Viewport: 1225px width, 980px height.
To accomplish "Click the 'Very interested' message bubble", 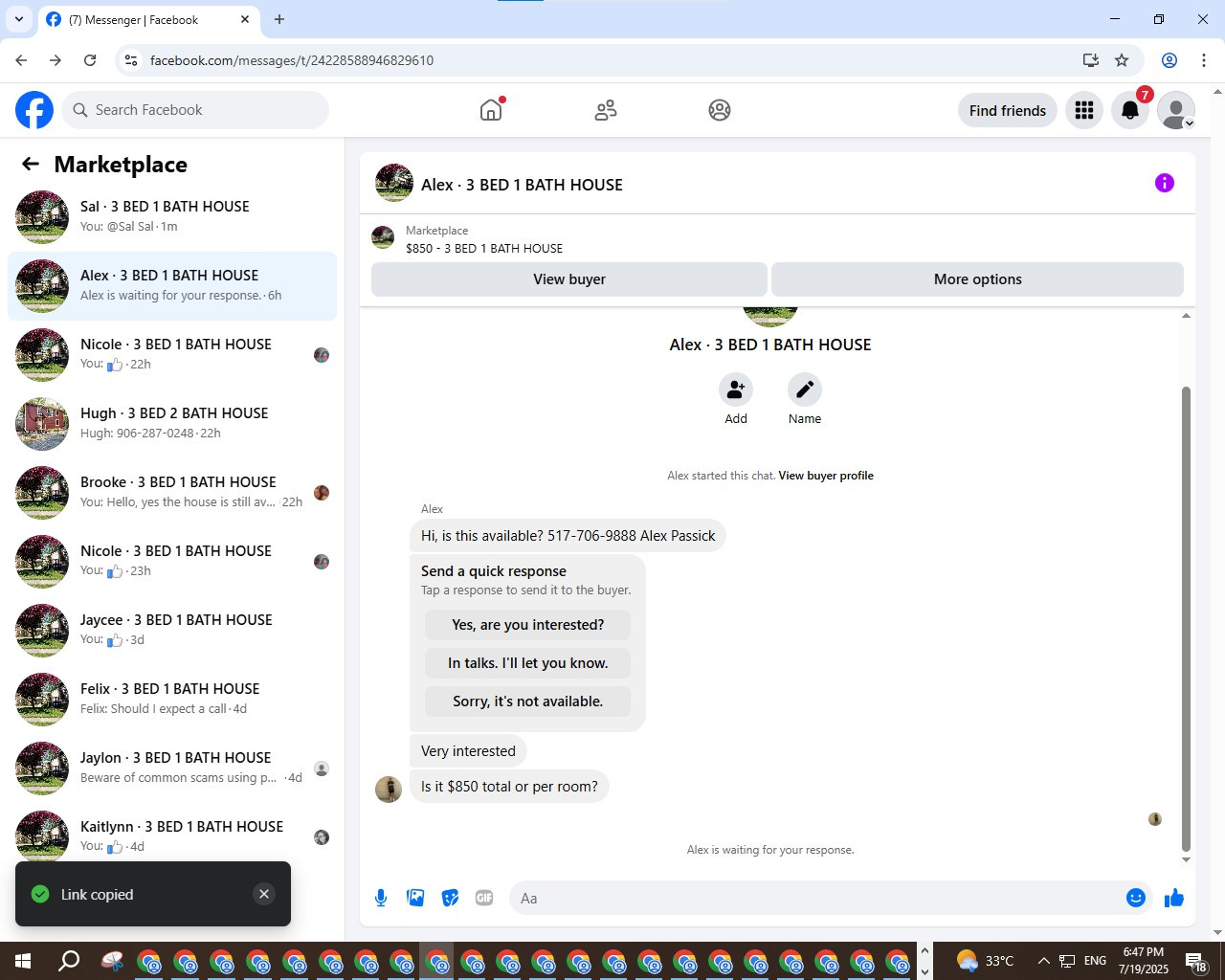I will pyautogui.click(x=468, y=751).
